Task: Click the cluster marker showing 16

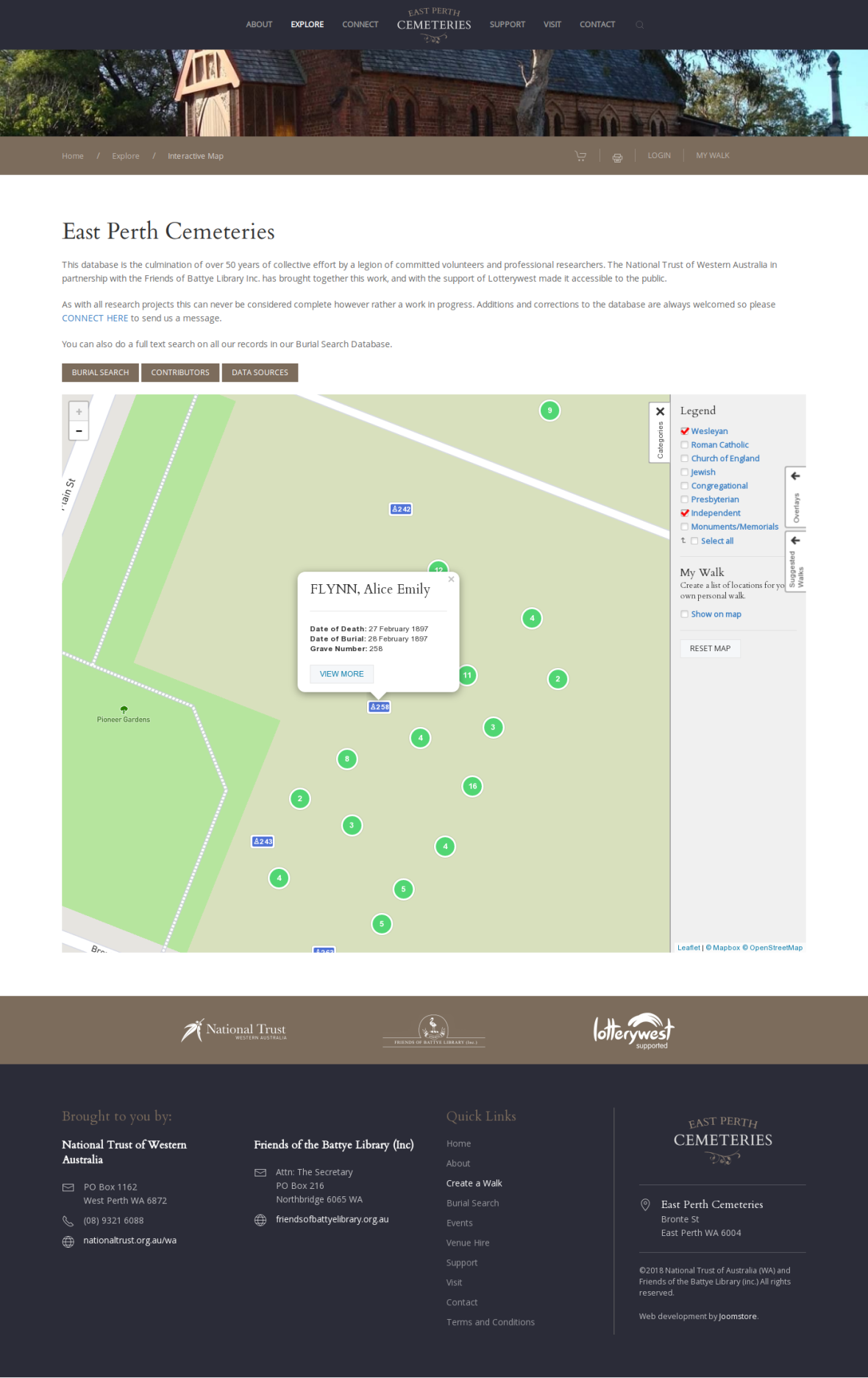Action: (472, 786)
